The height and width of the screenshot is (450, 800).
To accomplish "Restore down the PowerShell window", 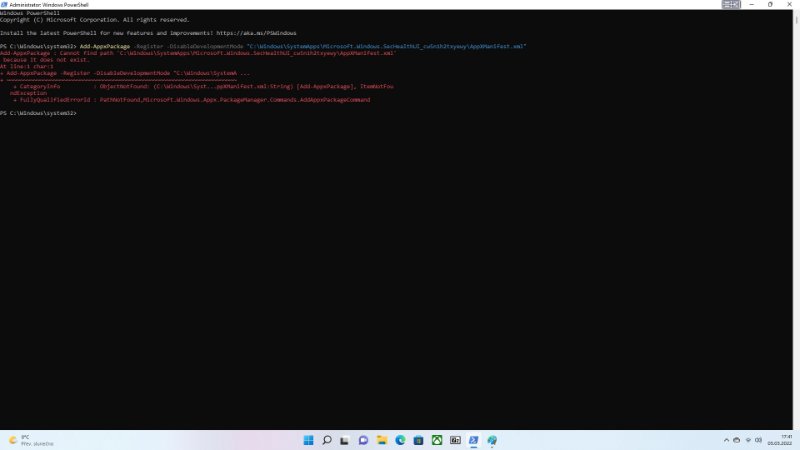I will tap(770, 5).
